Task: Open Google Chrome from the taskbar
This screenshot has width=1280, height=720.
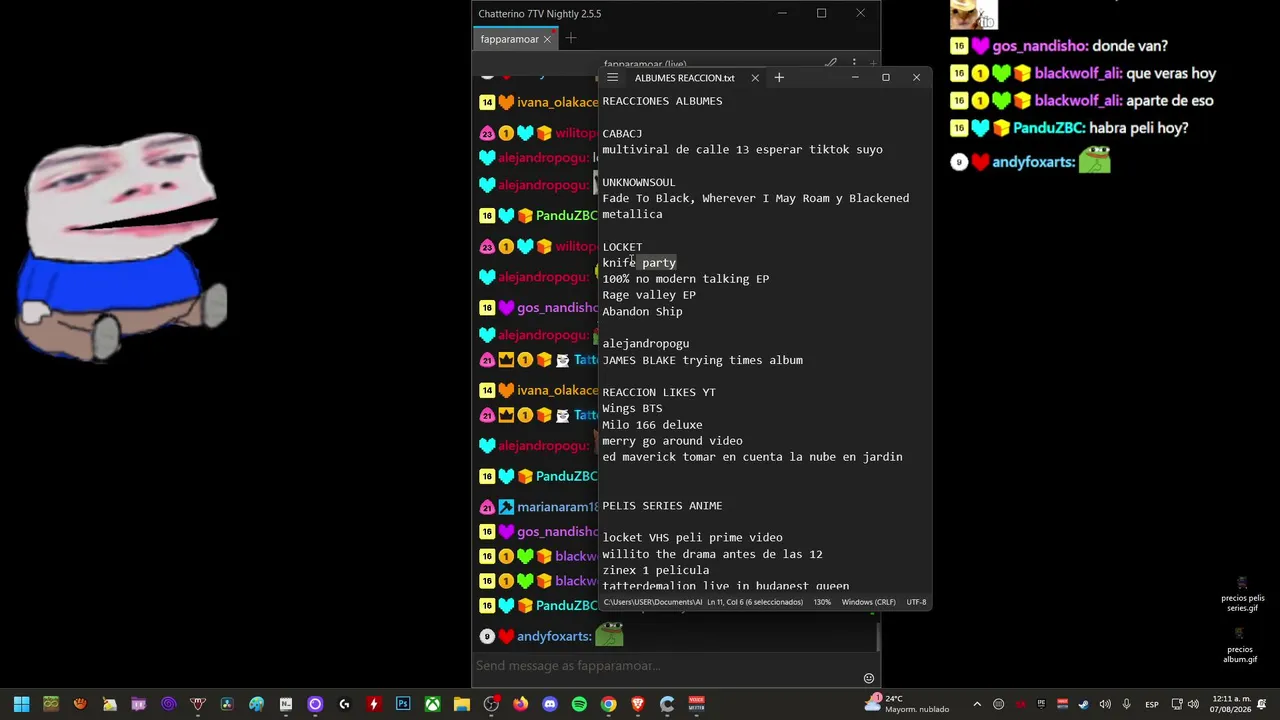Action: pos(608,704)
